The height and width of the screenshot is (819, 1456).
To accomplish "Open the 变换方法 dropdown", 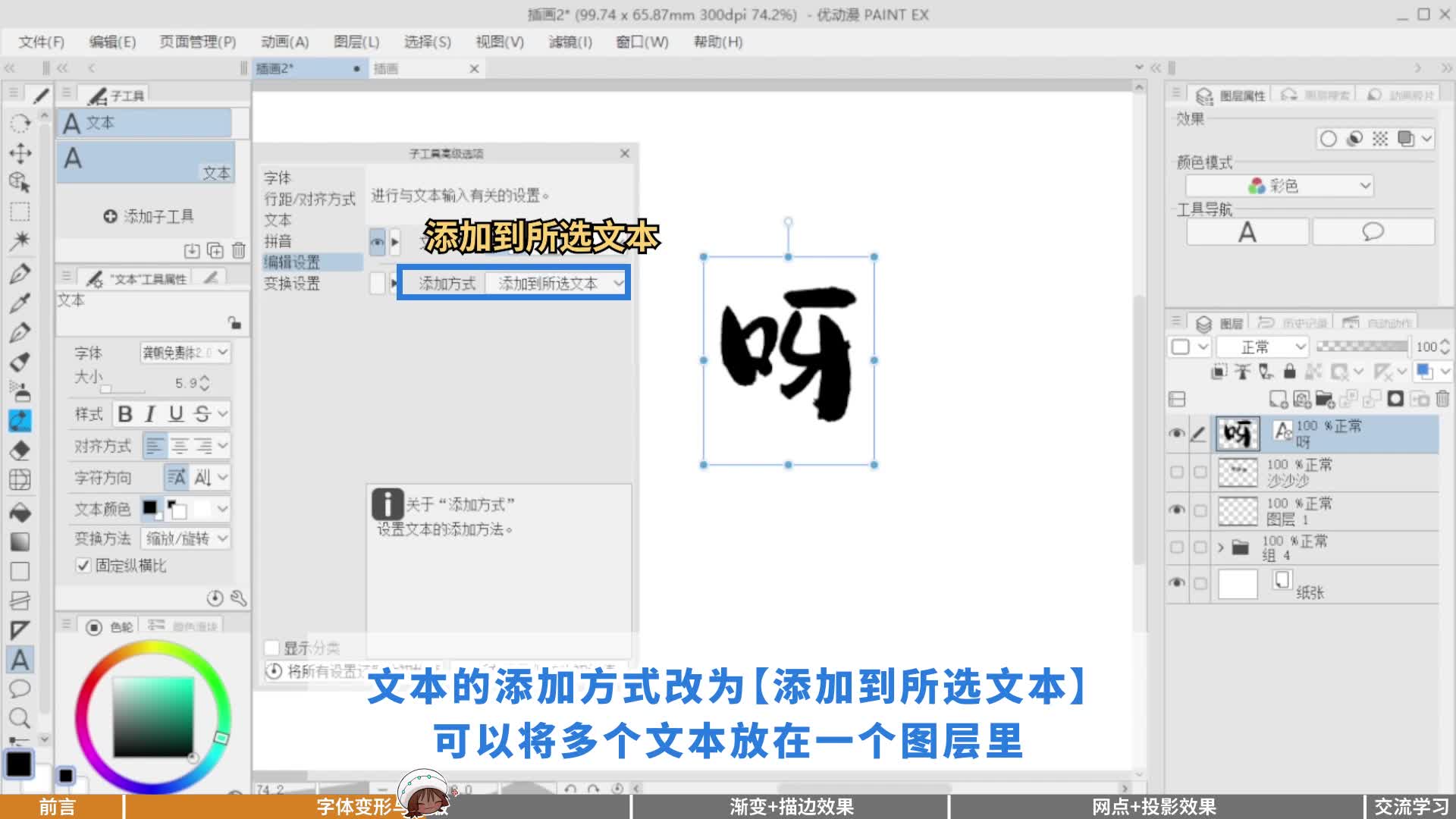I will coord(185,538).
